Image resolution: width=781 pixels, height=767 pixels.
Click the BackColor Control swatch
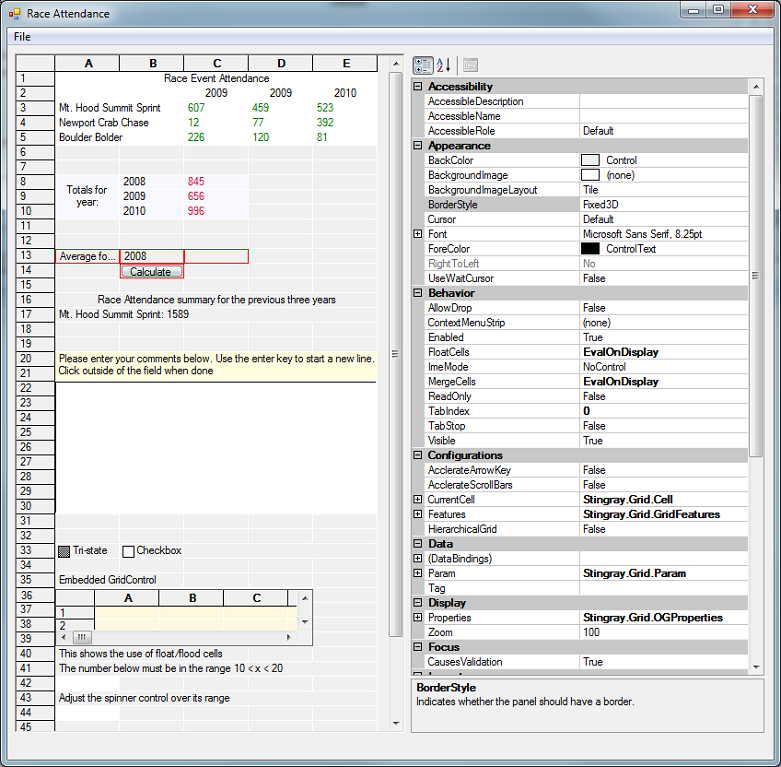[590, 160]
